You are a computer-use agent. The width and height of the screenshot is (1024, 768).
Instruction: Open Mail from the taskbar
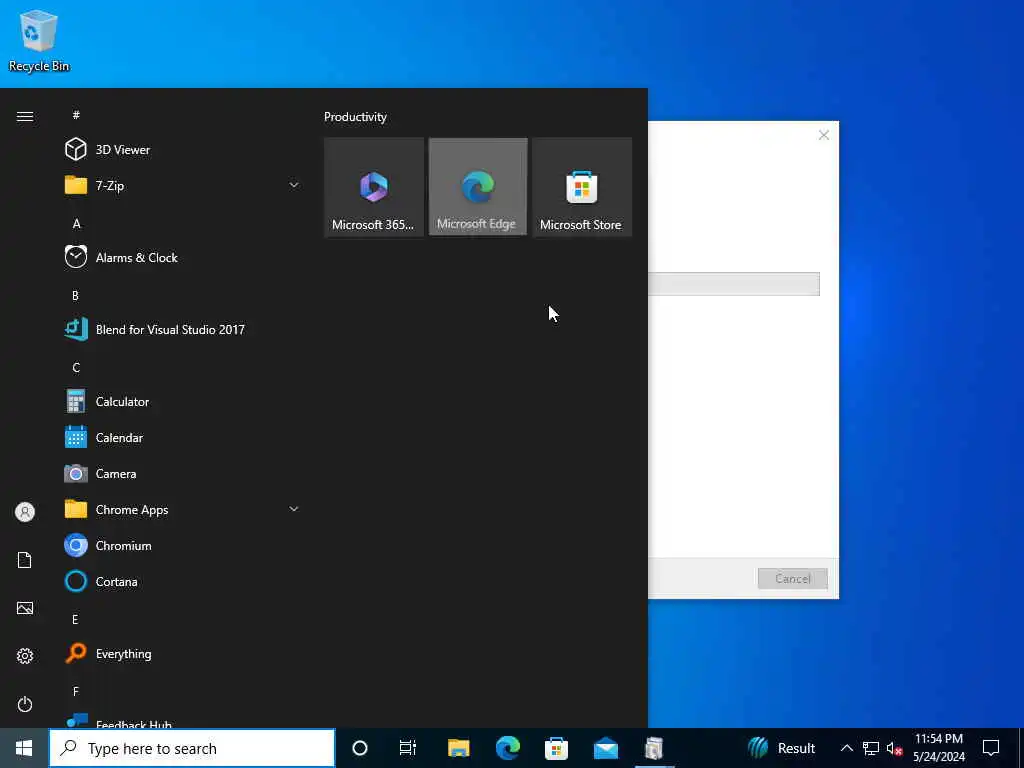tap(605, 748)
